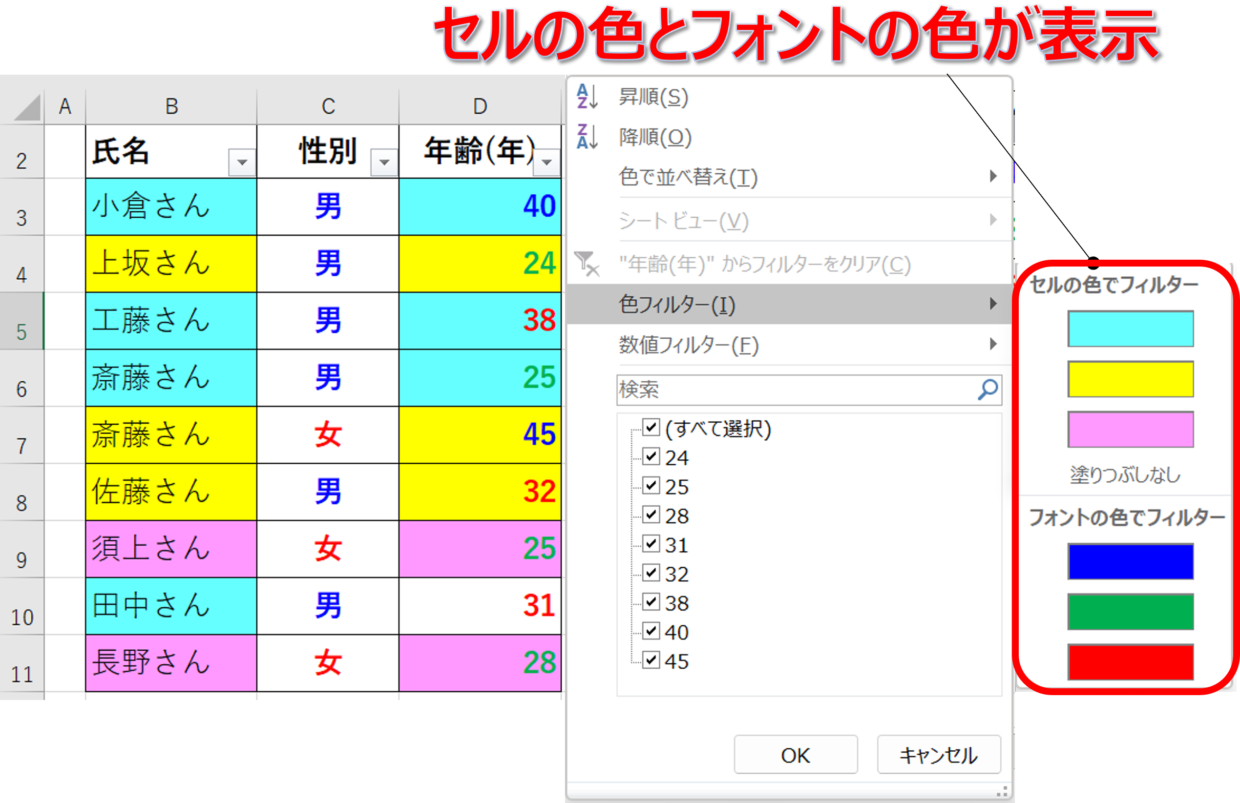Screen dimensions: 1240x803
Task: Filter by pink cell color swatch
Action: [1130, 430]
